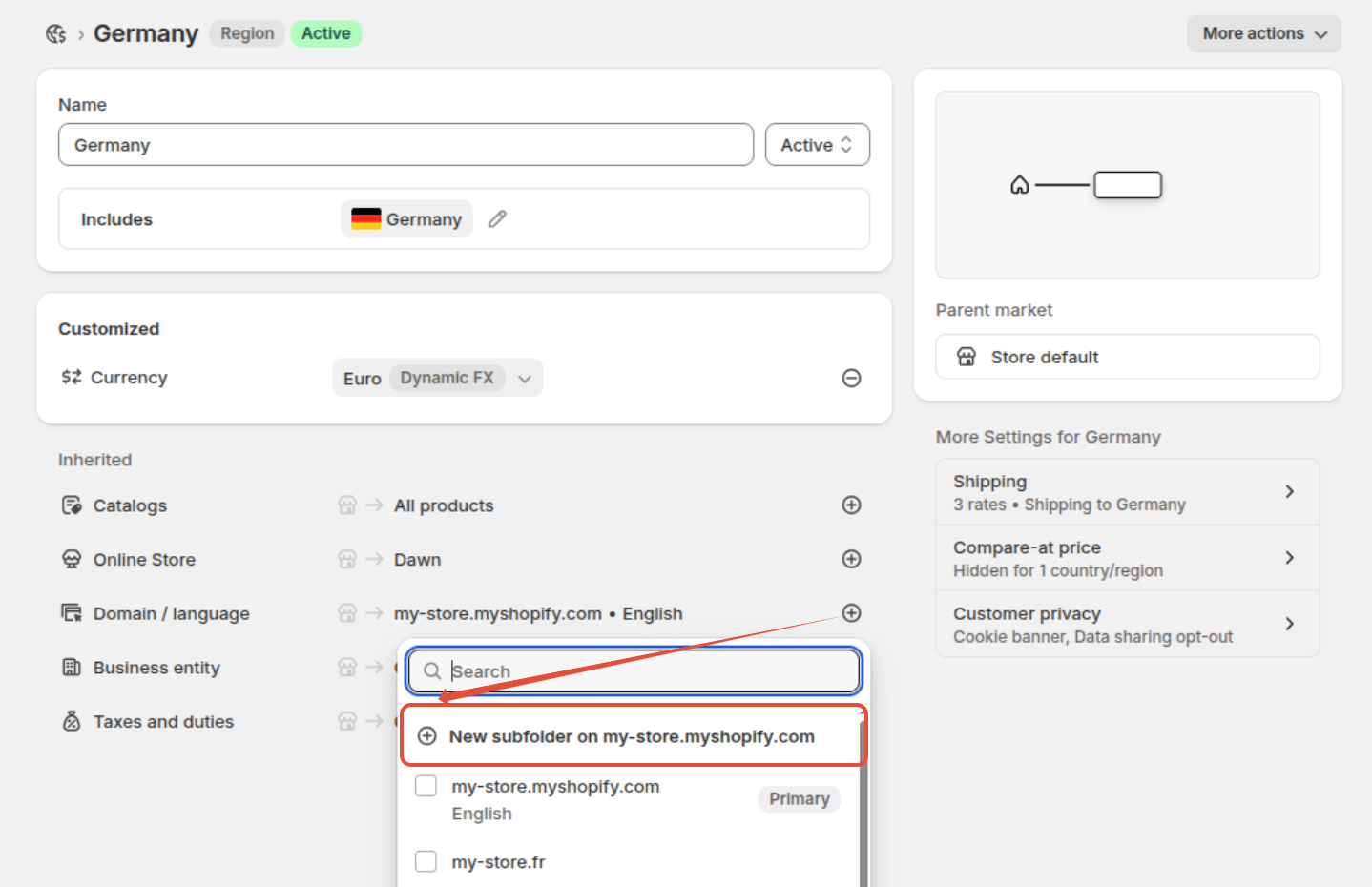Click the Business entity label

pos(156,668)
